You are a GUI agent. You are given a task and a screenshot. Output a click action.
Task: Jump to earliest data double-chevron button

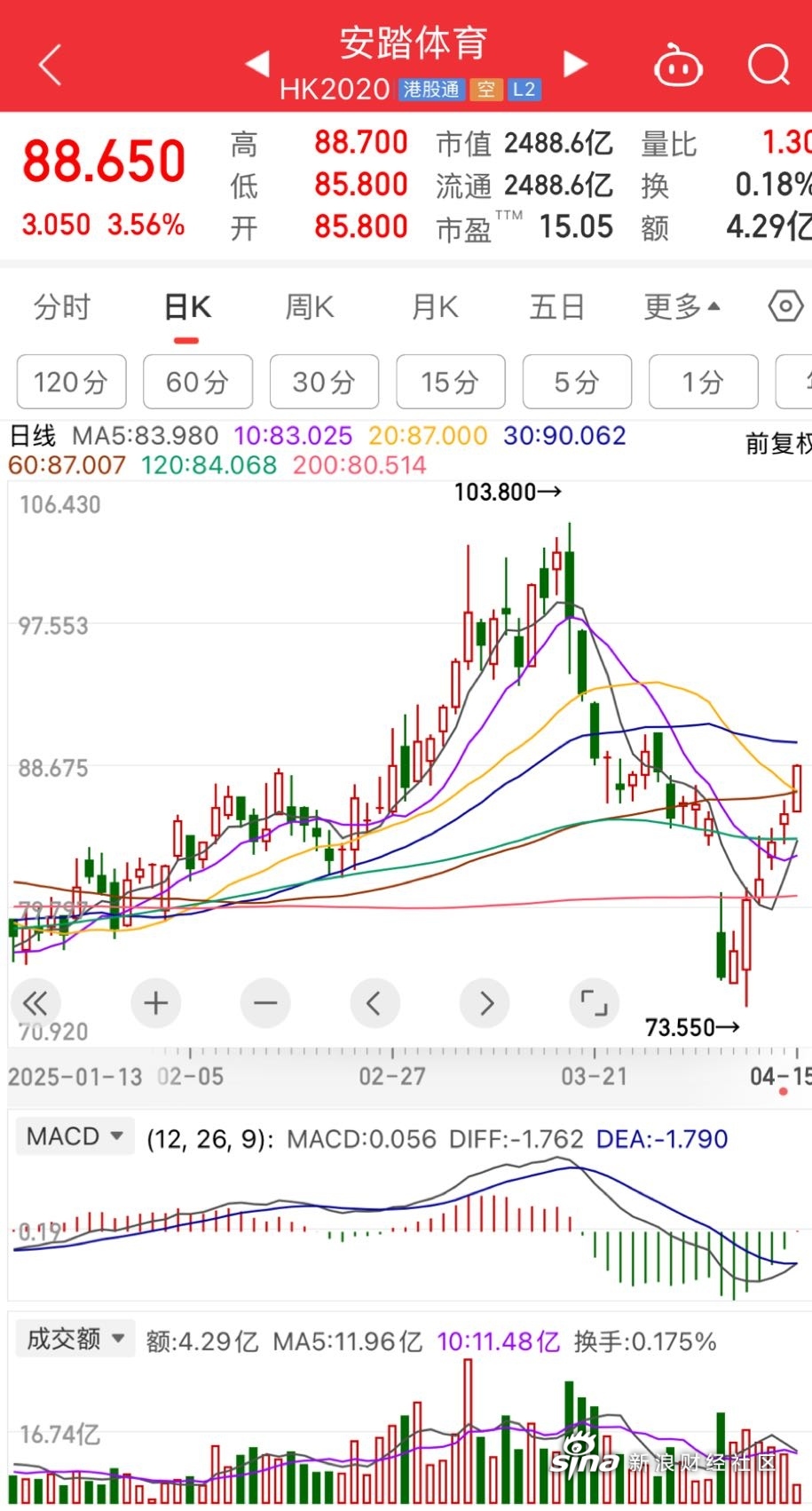coord(35,1003)
